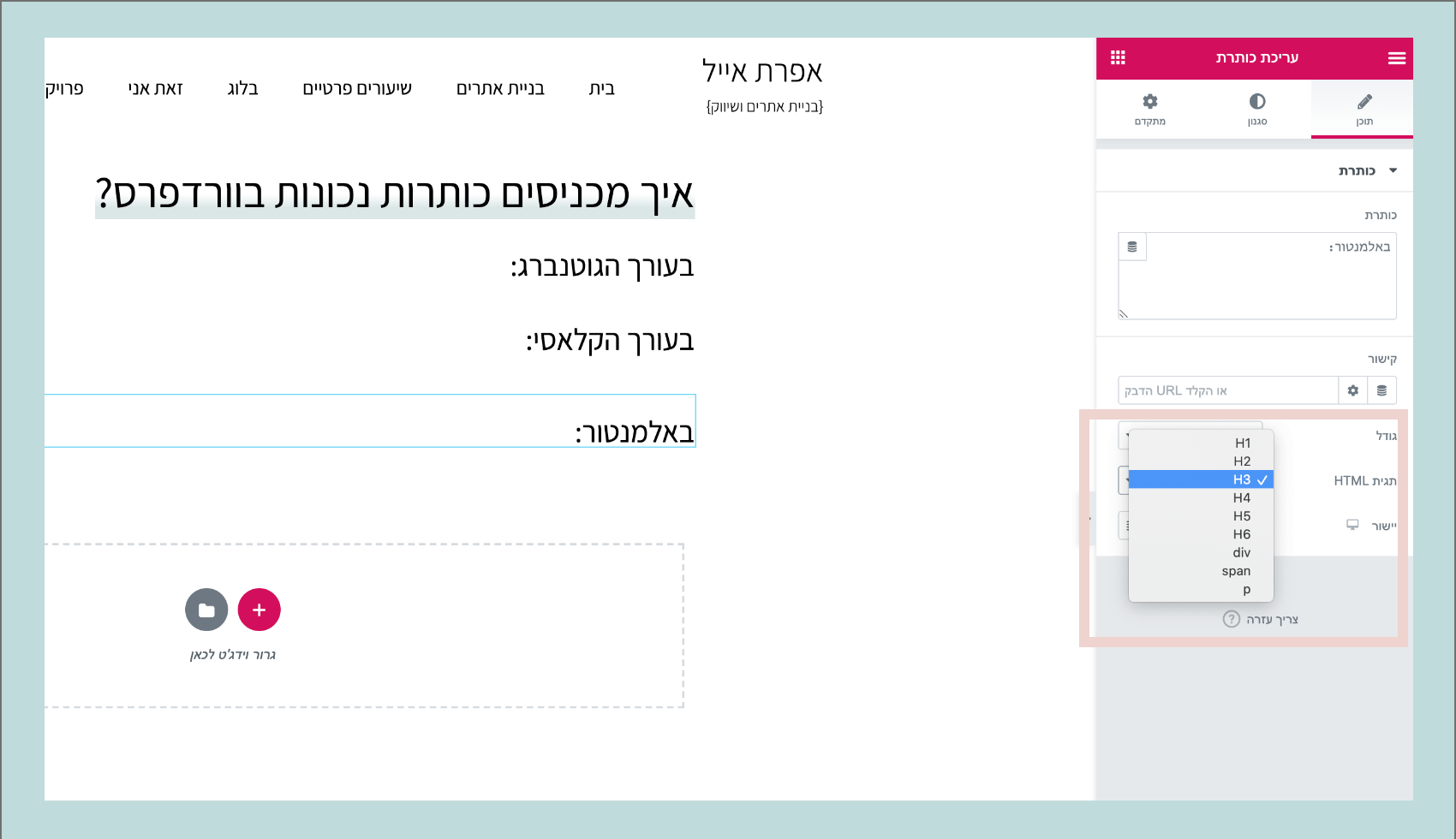Select H2 in the HTML tag list
This screenshot has width=1456, height=839.
[1202, 461]
